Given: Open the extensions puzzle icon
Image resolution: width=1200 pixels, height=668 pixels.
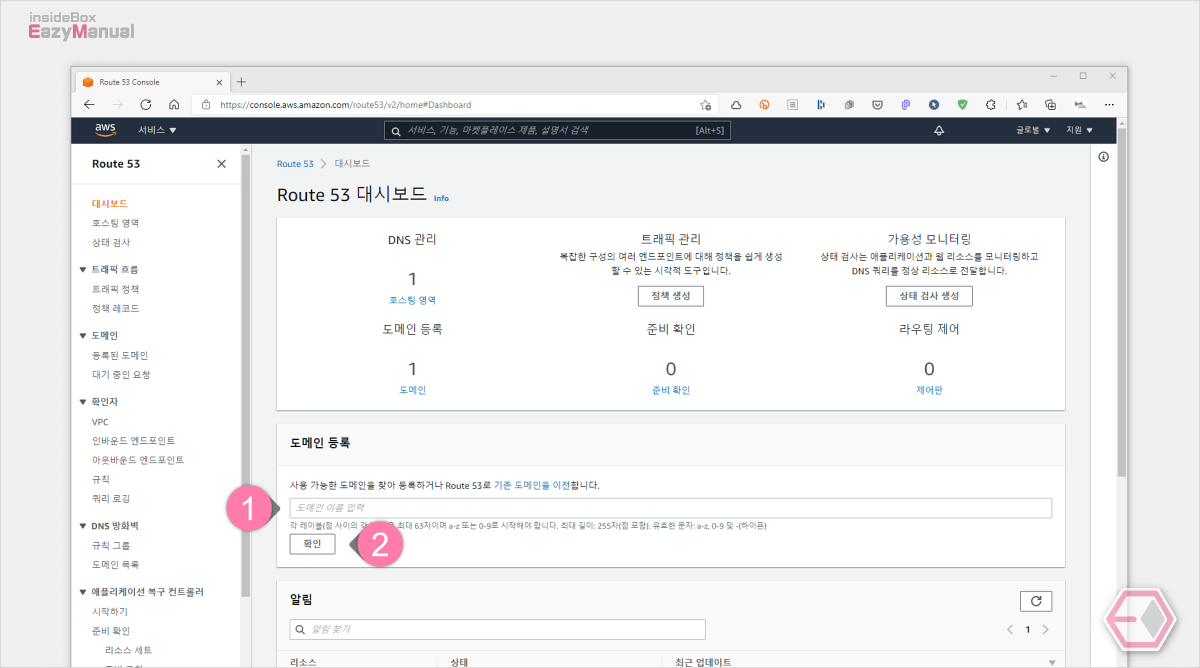Looking at the screenshot, I should click(991, 104).
